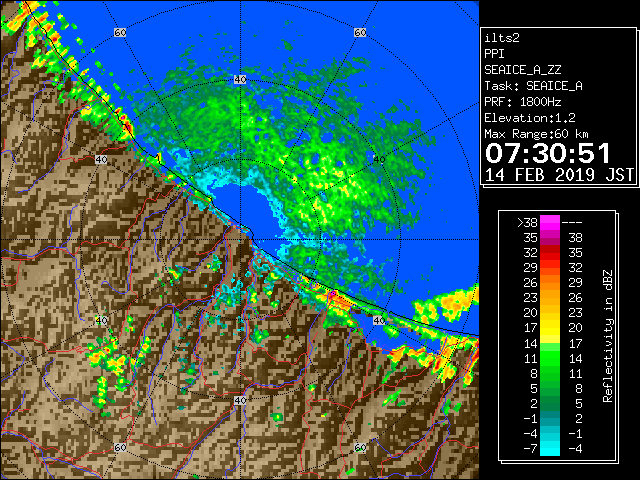Click the '20' value in legend right column
This screenshot has width=640, height=480.
(575, 328)
